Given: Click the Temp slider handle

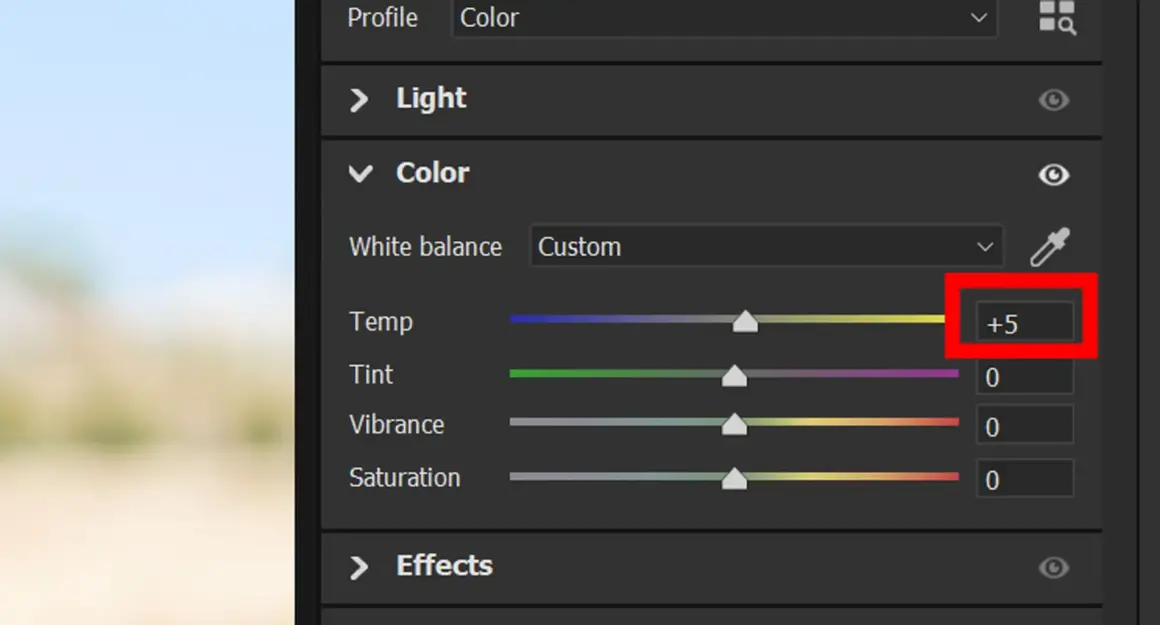Looking at the screenshot, I should pyautogui.click(x=745, y=321).
